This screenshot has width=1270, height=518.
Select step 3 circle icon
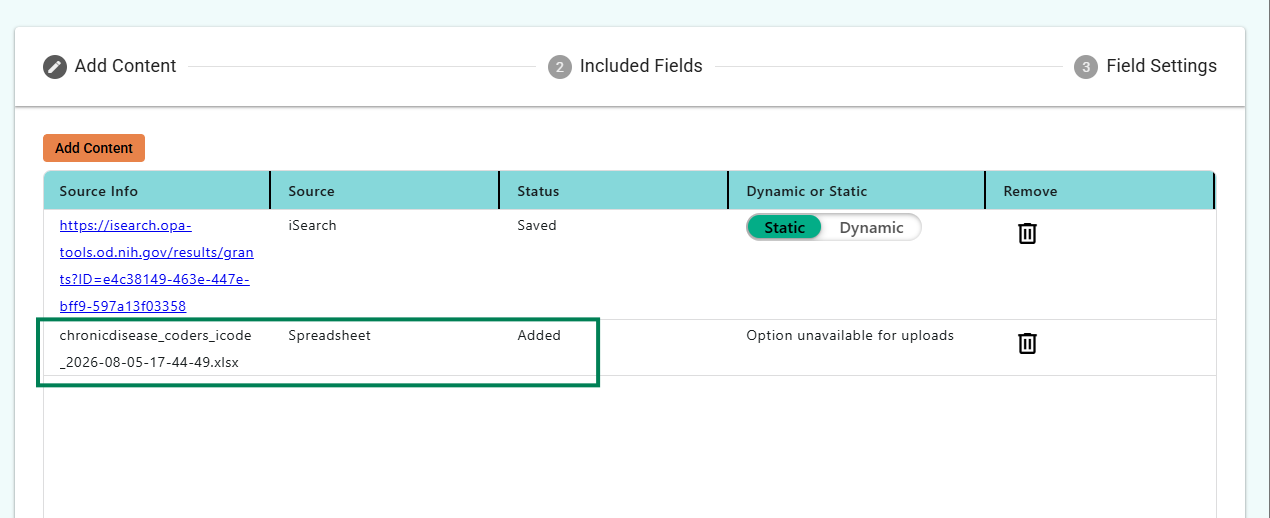1086,67
